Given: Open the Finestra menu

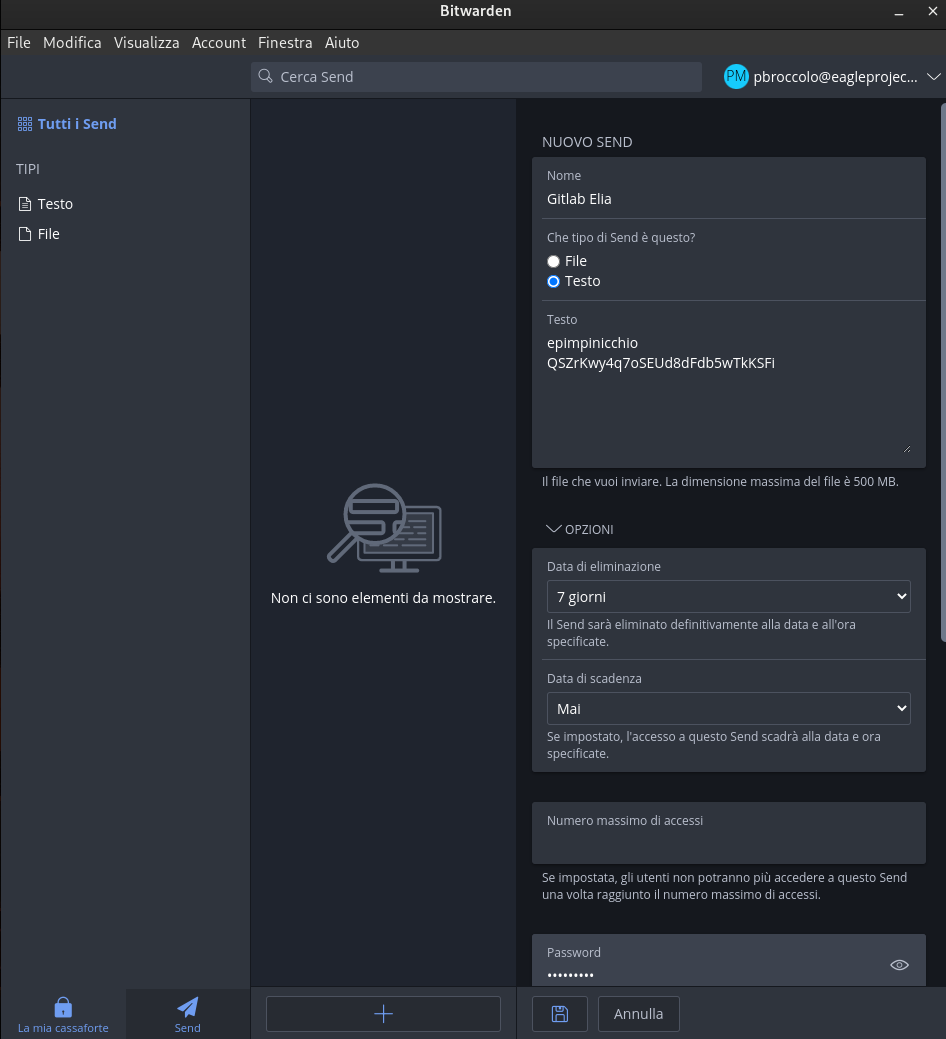Looking at the screenshot, I should 285,43.
